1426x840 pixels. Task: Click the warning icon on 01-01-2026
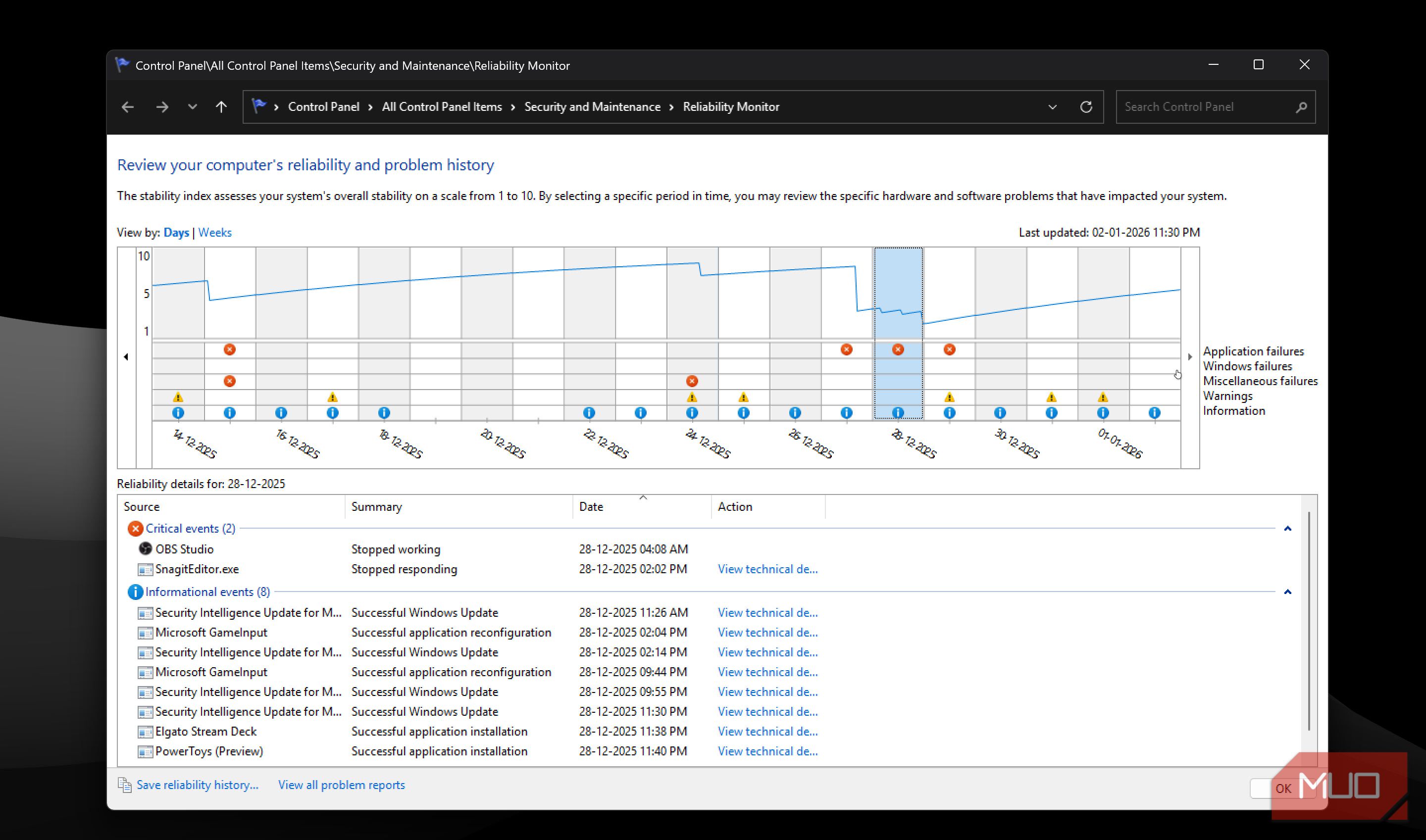click(x=1103, y=397)
